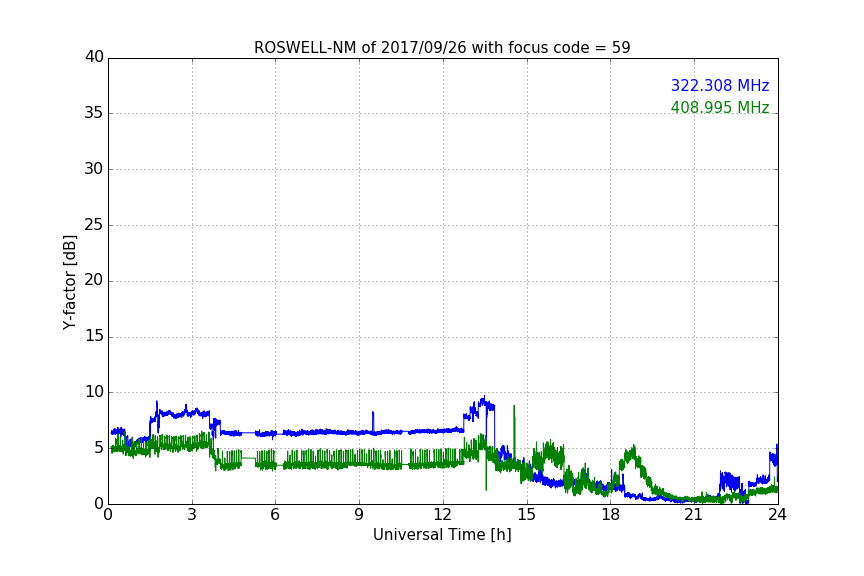Click the y-axis tick label '40'

coord(94,57)
